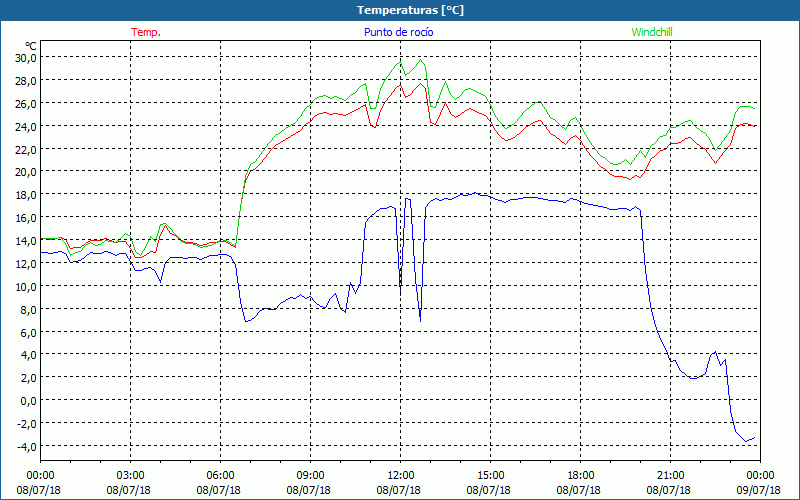Click the 03:00 time label
The image size is (800, 500).
point(131,476)
